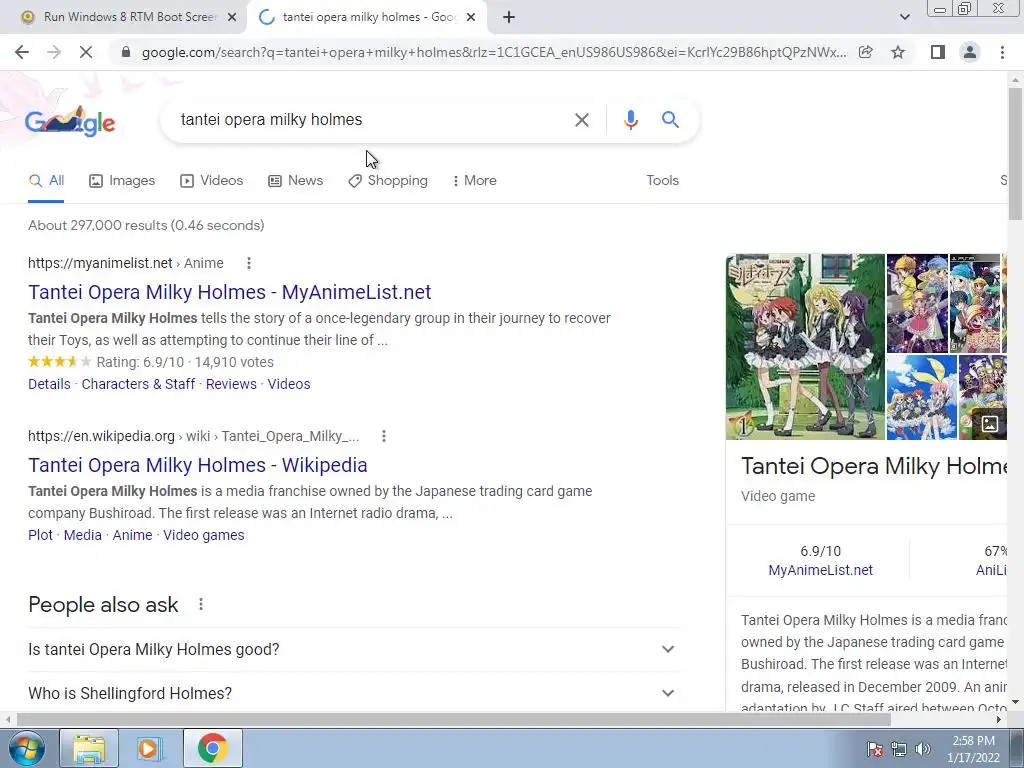Select the All results tab
Viewport: 1024px width, 768px height.
(x=46, y=180)
